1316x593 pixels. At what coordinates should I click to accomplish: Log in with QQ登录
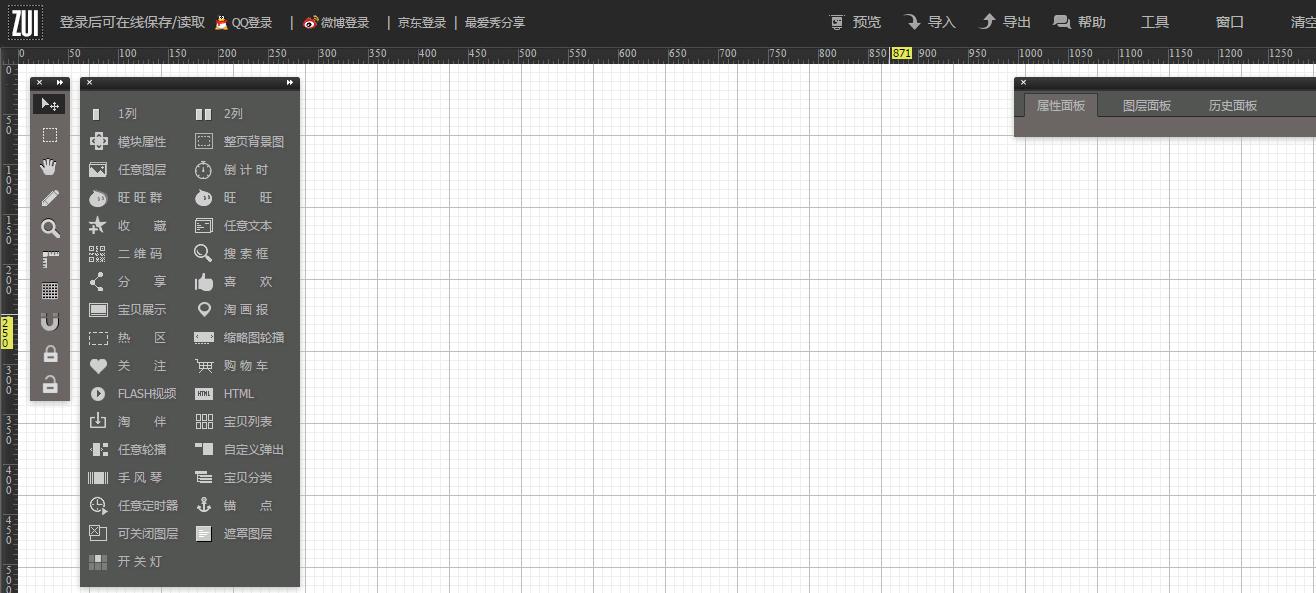pyautogui.click(x=244, y=22)
